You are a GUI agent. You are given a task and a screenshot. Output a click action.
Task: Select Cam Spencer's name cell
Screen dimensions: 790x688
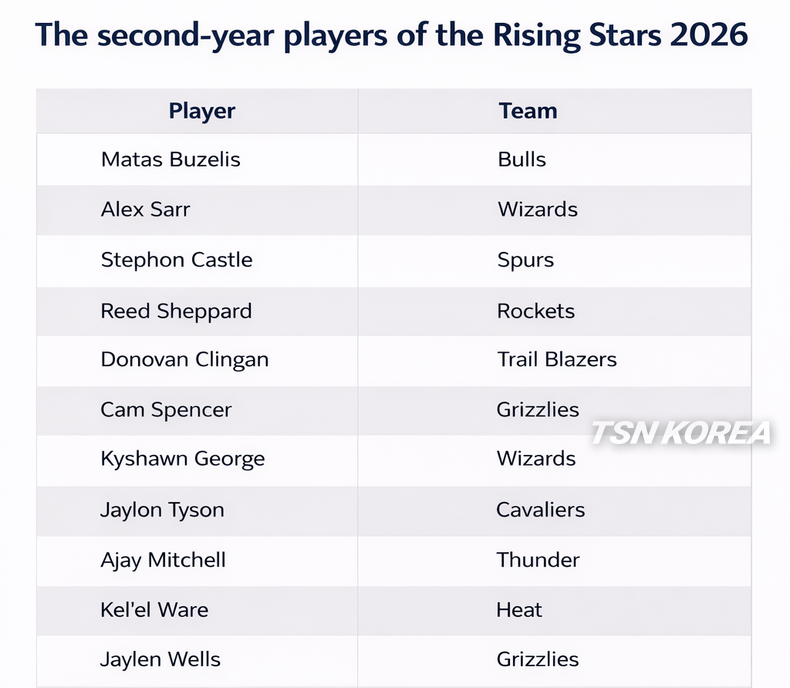(166, 410)
